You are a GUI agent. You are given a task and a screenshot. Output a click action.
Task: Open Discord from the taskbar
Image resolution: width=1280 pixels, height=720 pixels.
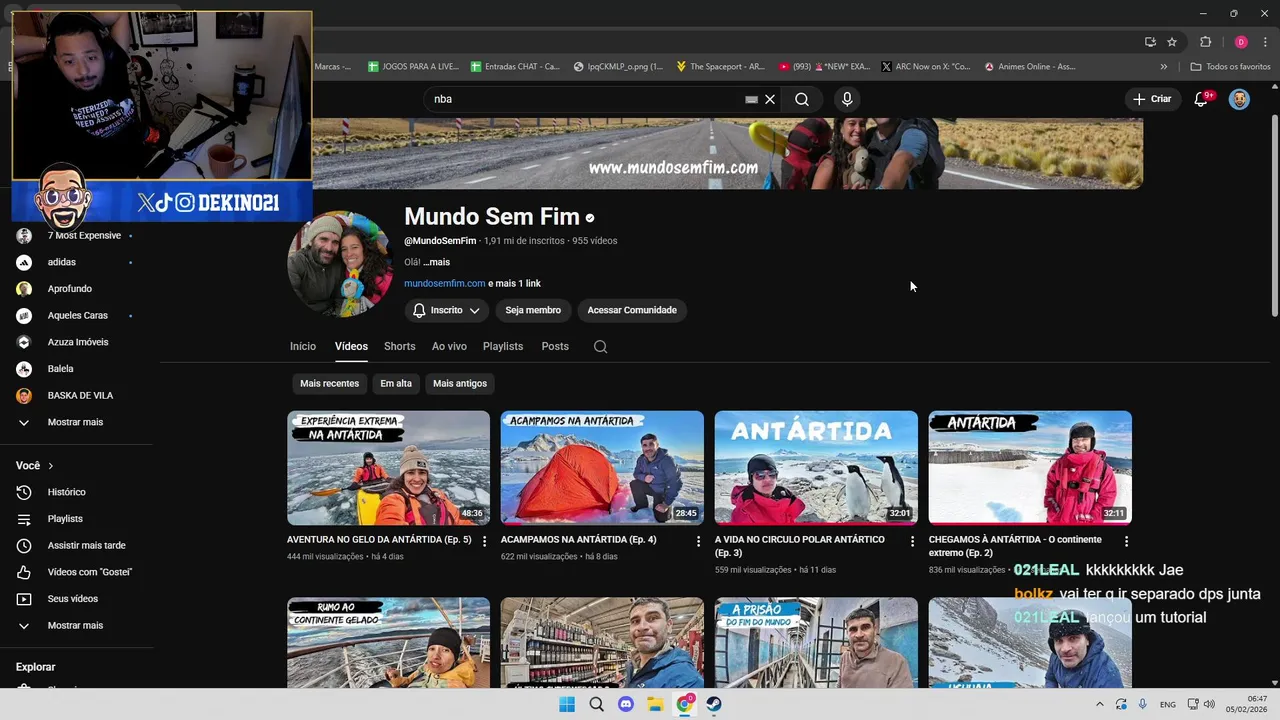point(626,704)
